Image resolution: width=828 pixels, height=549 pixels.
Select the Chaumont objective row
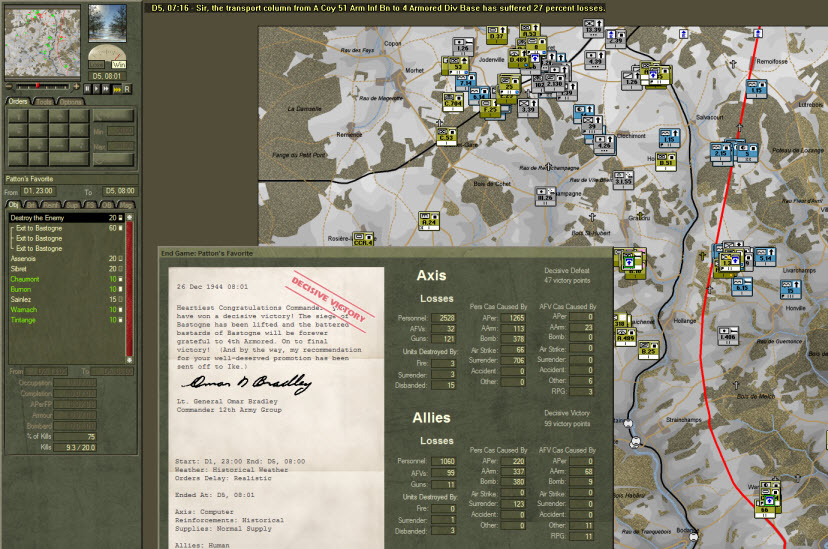click(x=67, y=279)
